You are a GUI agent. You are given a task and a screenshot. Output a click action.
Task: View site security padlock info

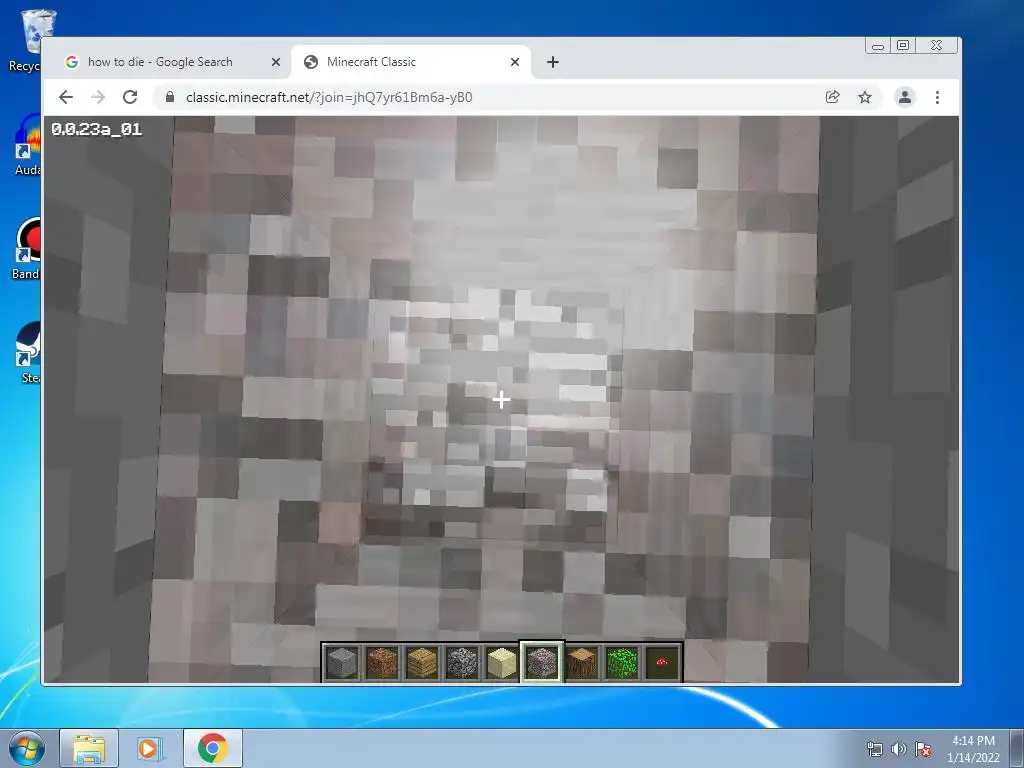pos(170,97)
